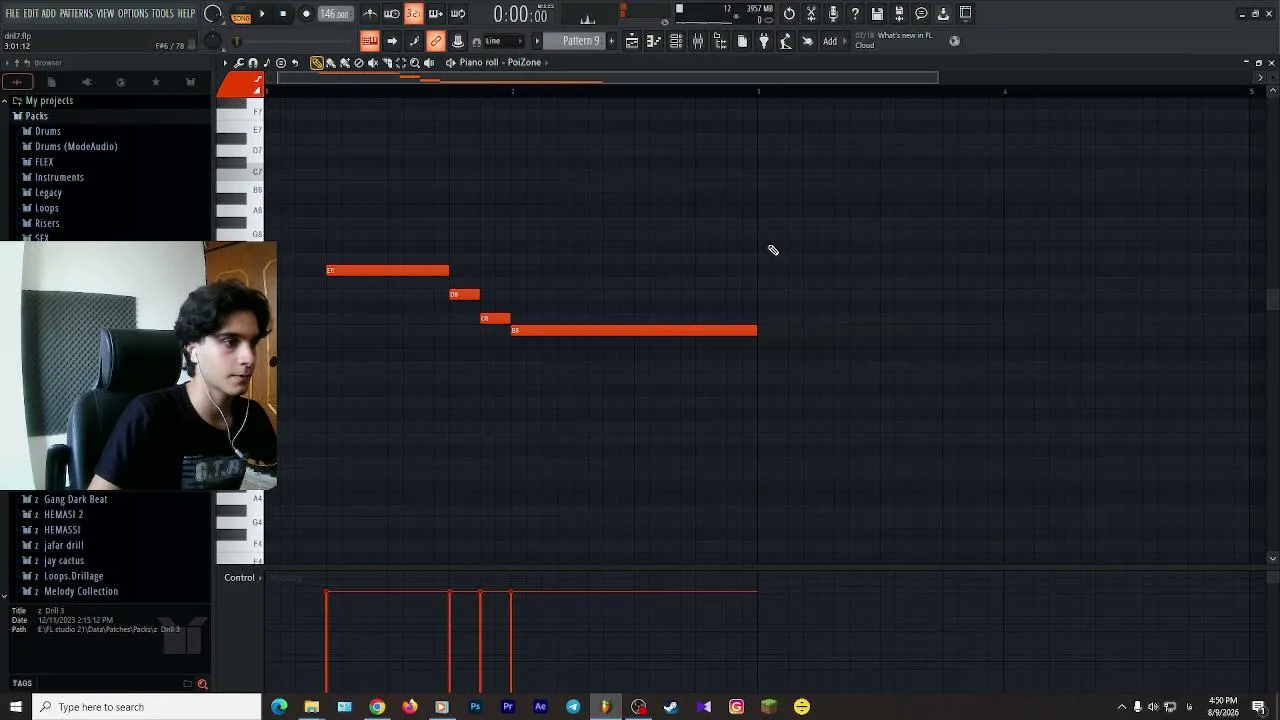Viewport: 1280px width, 720px height.
Task: Expand the Risers pack folder
Action: point(47,224)
